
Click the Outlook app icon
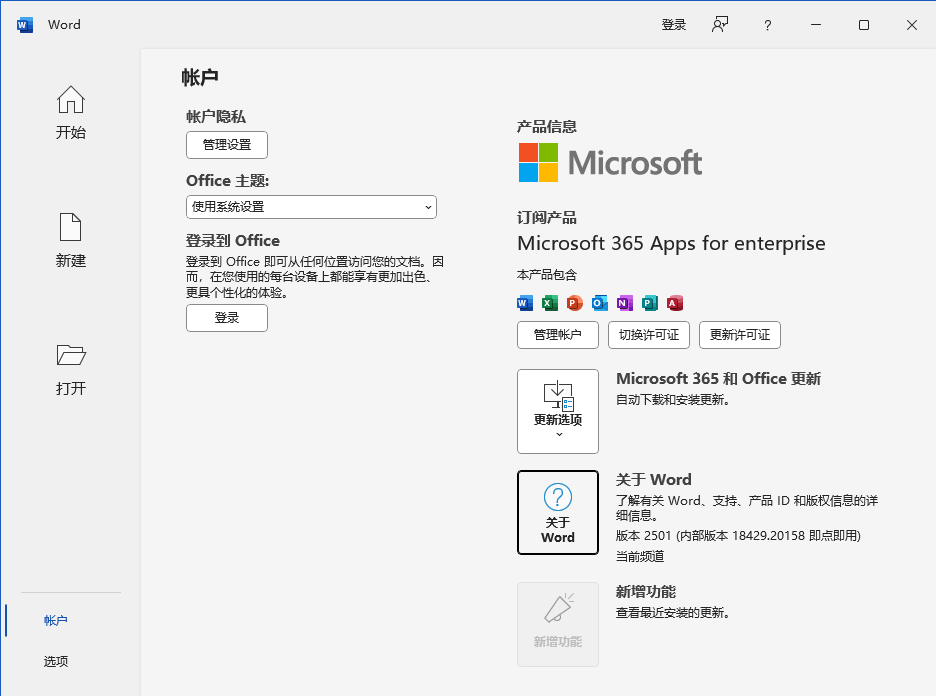click(x=599, y=303)
